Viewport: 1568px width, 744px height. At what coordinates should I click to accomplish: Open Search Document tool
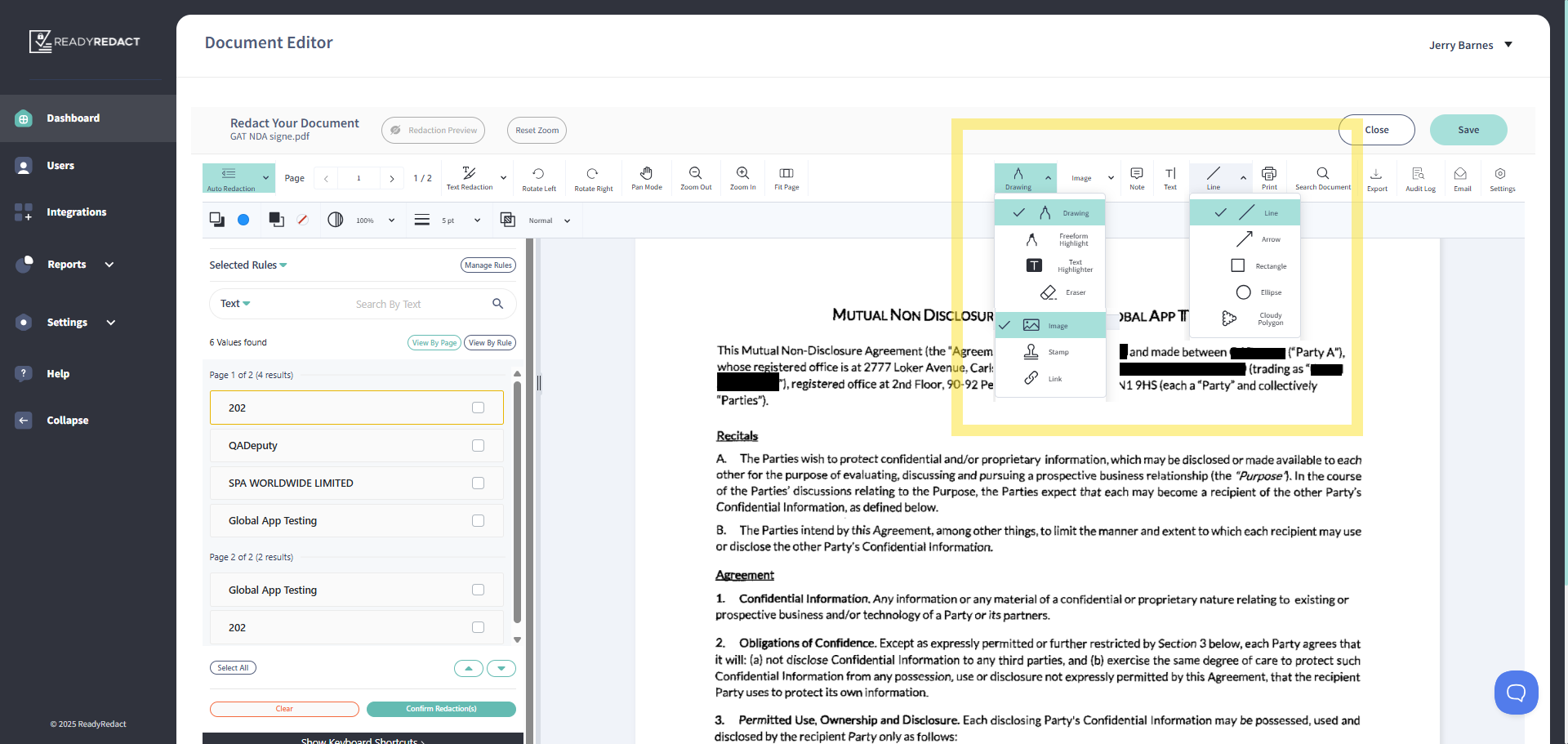pyautogui.click(x=1323, y=178)
